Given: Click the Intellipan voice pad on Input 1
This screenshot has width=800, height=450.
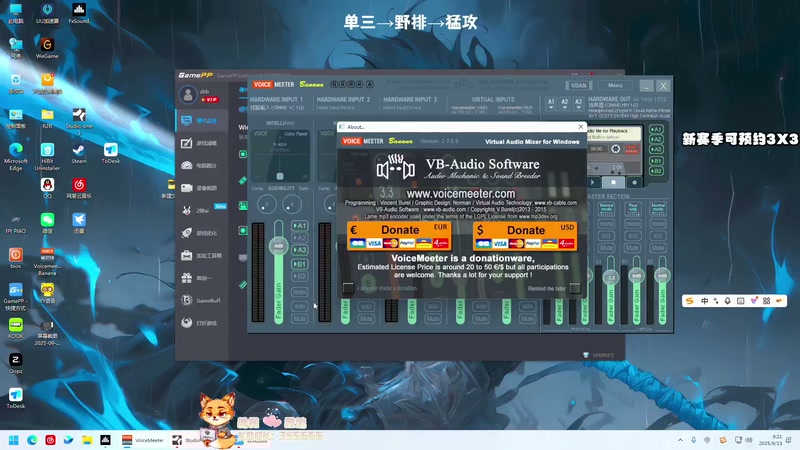Looking at the screenshot, I should coord(280,156).
